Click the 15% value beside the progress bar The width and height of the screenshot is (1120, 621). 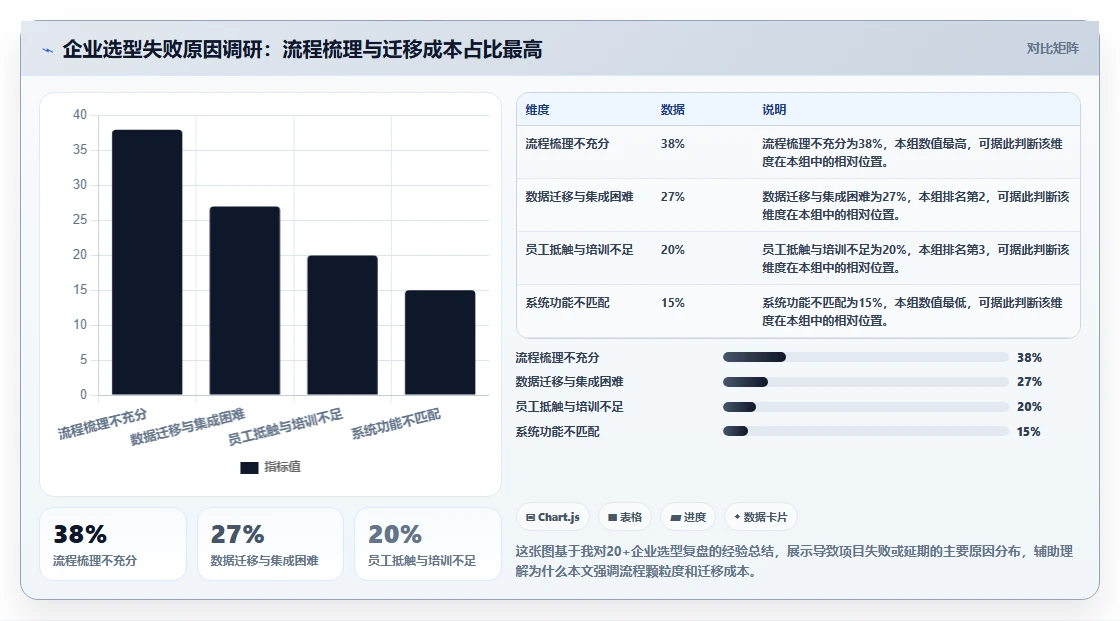[x=1029, y=432]
